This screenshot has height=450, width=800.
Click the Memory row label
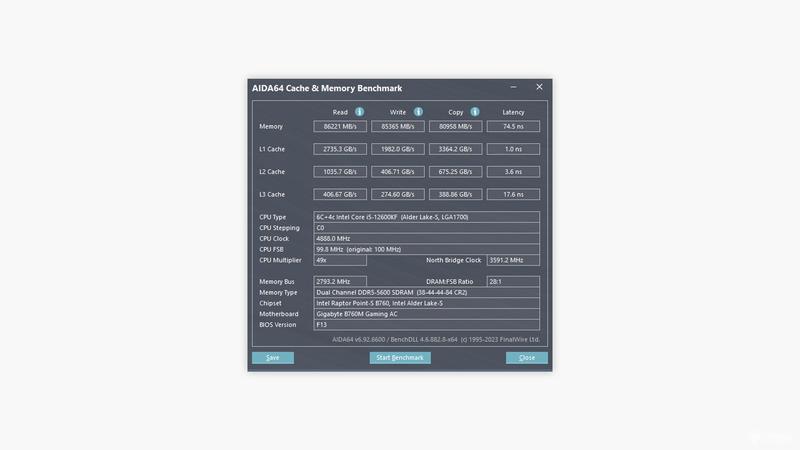tap(271, 126)
